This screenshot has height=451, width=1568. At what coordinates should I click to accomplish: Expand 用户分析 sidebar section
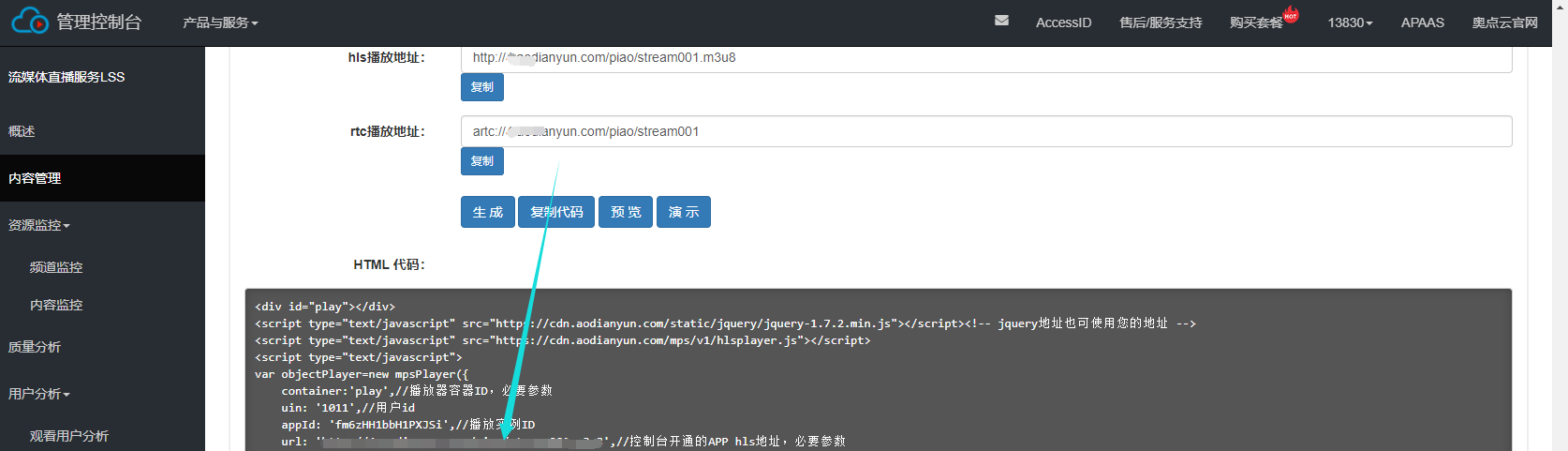coord(39,394)
